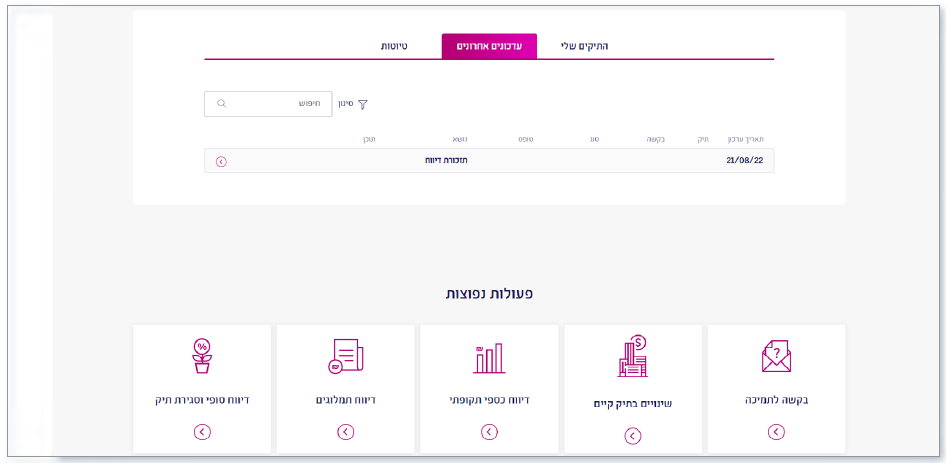Click the circled arrow under שינויים בתיק קיים
Viewport: 946px width, 463px height.
(632, 435)
